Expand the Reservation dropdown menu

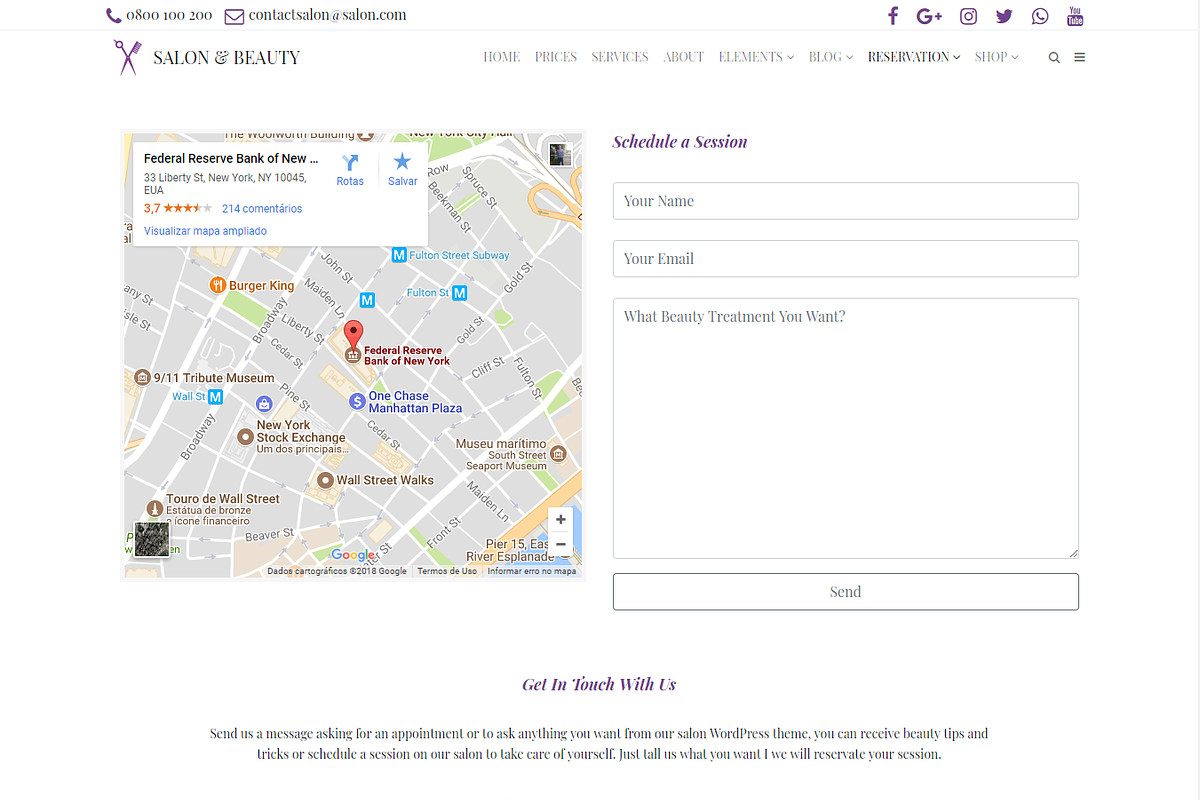point(914,57)
